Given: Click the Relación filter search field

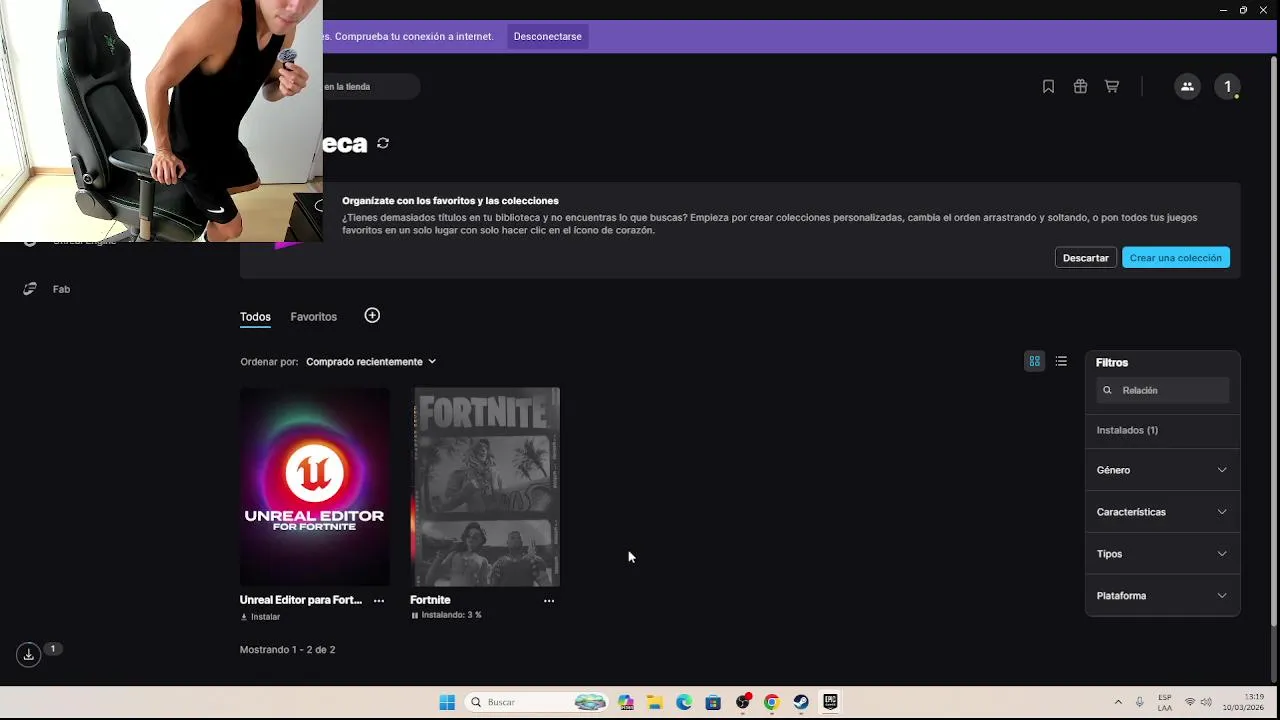Looking at the screenshot, I should point(1162,390).
